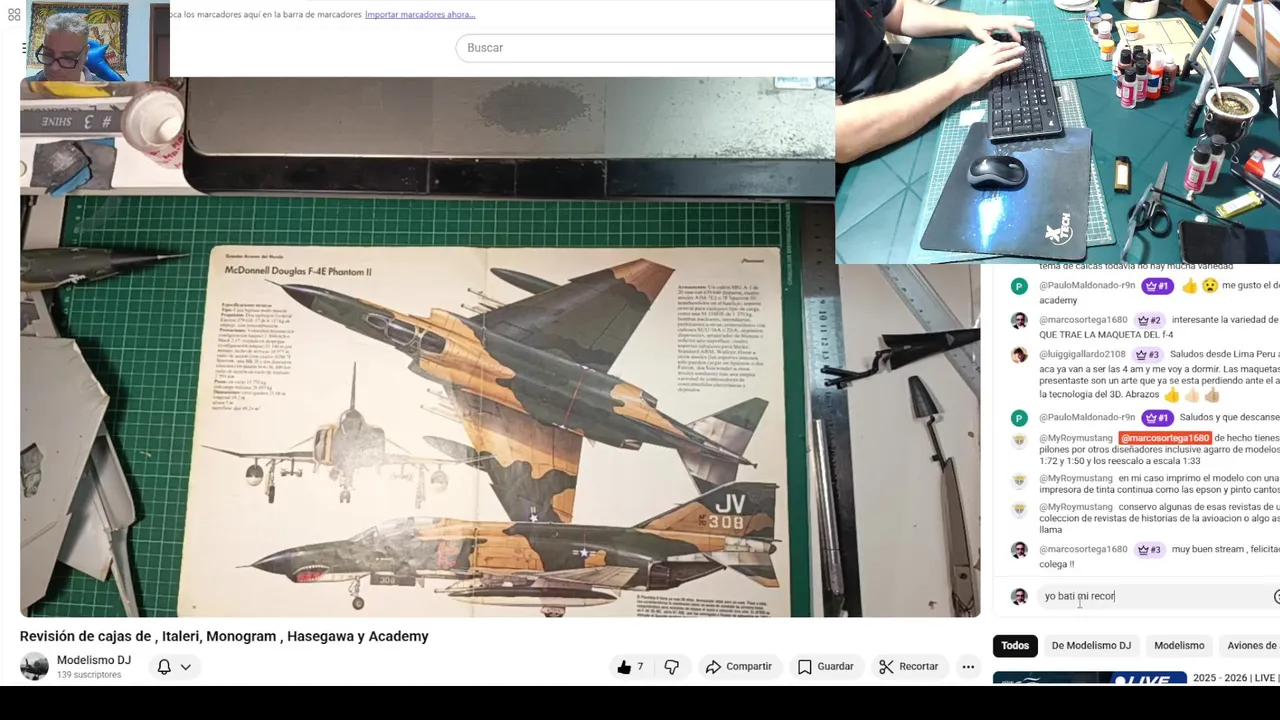1280x720 pixels.
Task: Click the Recortar clip button
Action: pyautogui.click(x=908, y=667)
